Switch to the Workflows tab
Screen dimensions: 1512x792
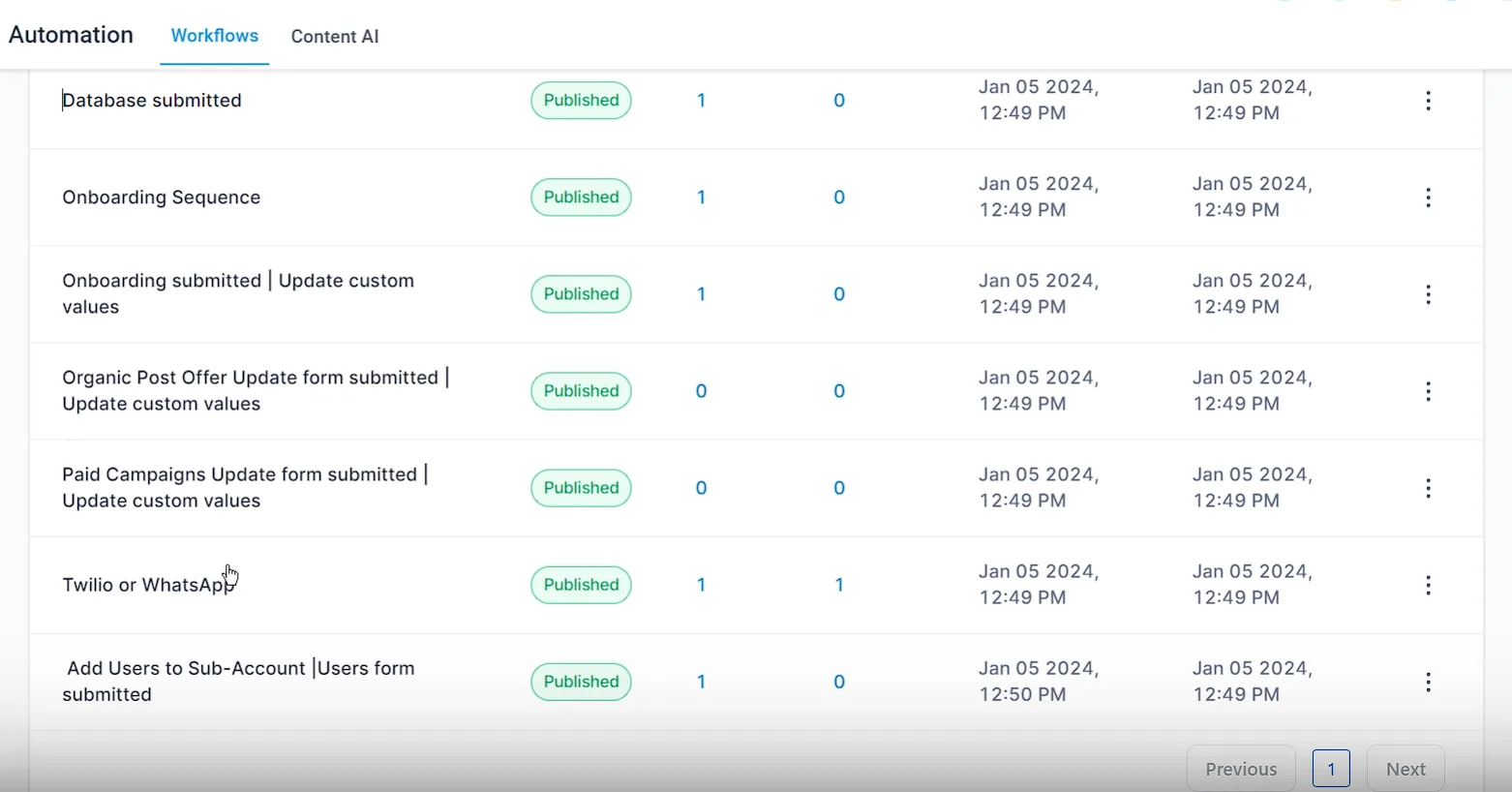pyautogui.click(x=215, y=36)
